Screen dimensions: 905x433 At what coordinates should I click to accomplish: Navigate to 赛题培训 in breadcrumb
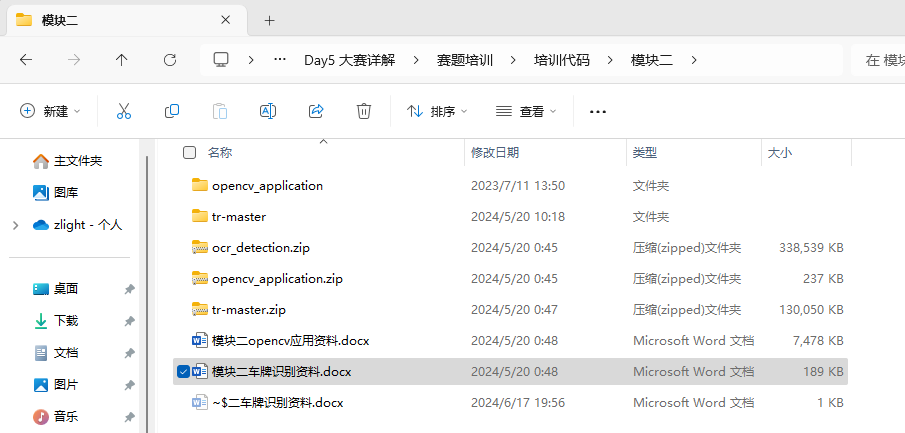click(464, 60)
